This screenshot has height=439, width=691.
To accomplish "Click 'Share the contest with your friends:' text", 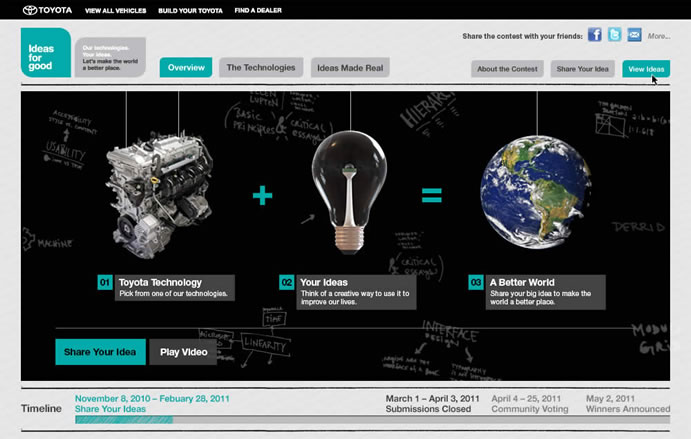I will 523,36.
